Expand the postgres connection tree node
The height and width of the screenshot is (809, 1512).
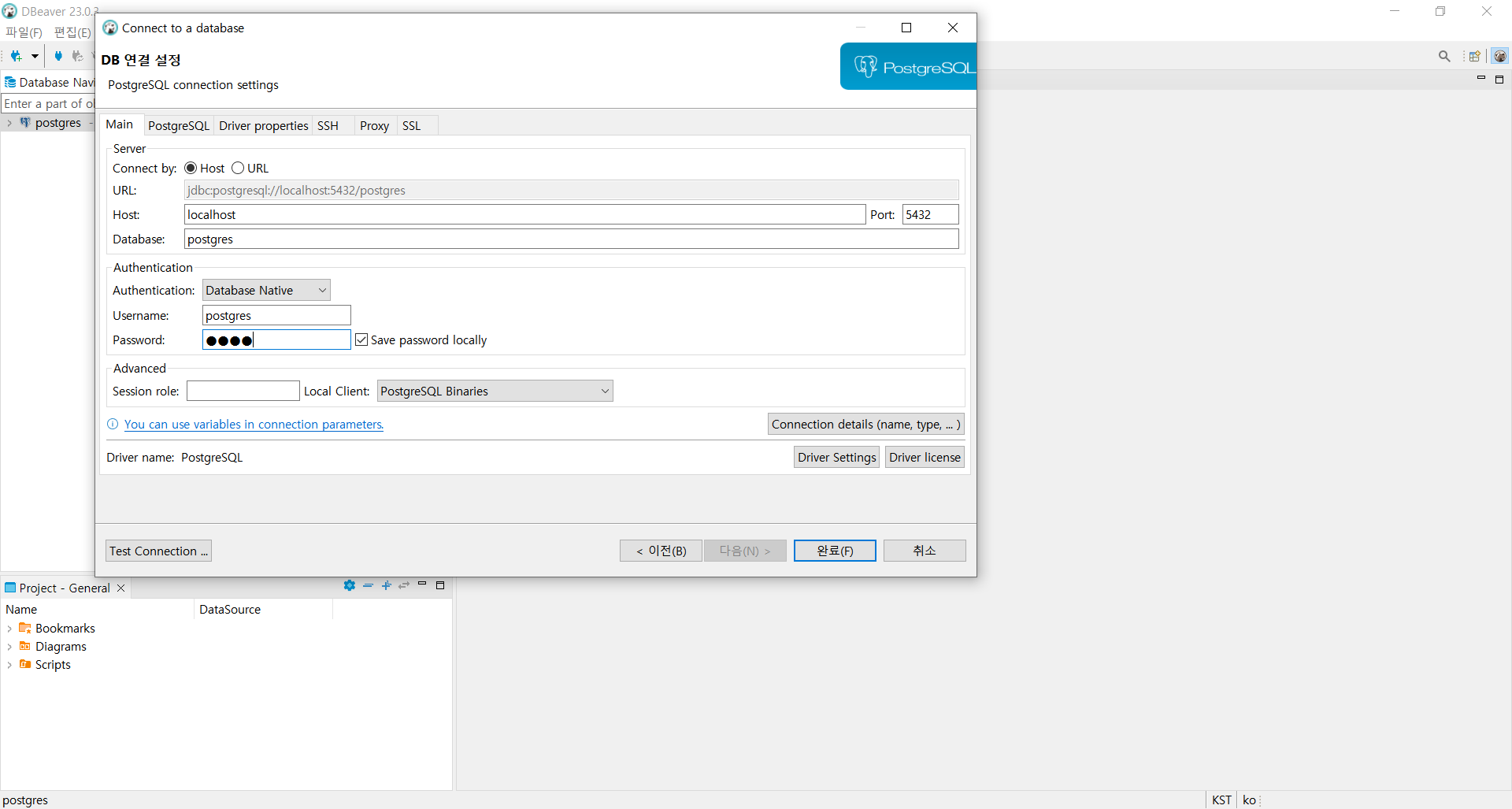9,123
